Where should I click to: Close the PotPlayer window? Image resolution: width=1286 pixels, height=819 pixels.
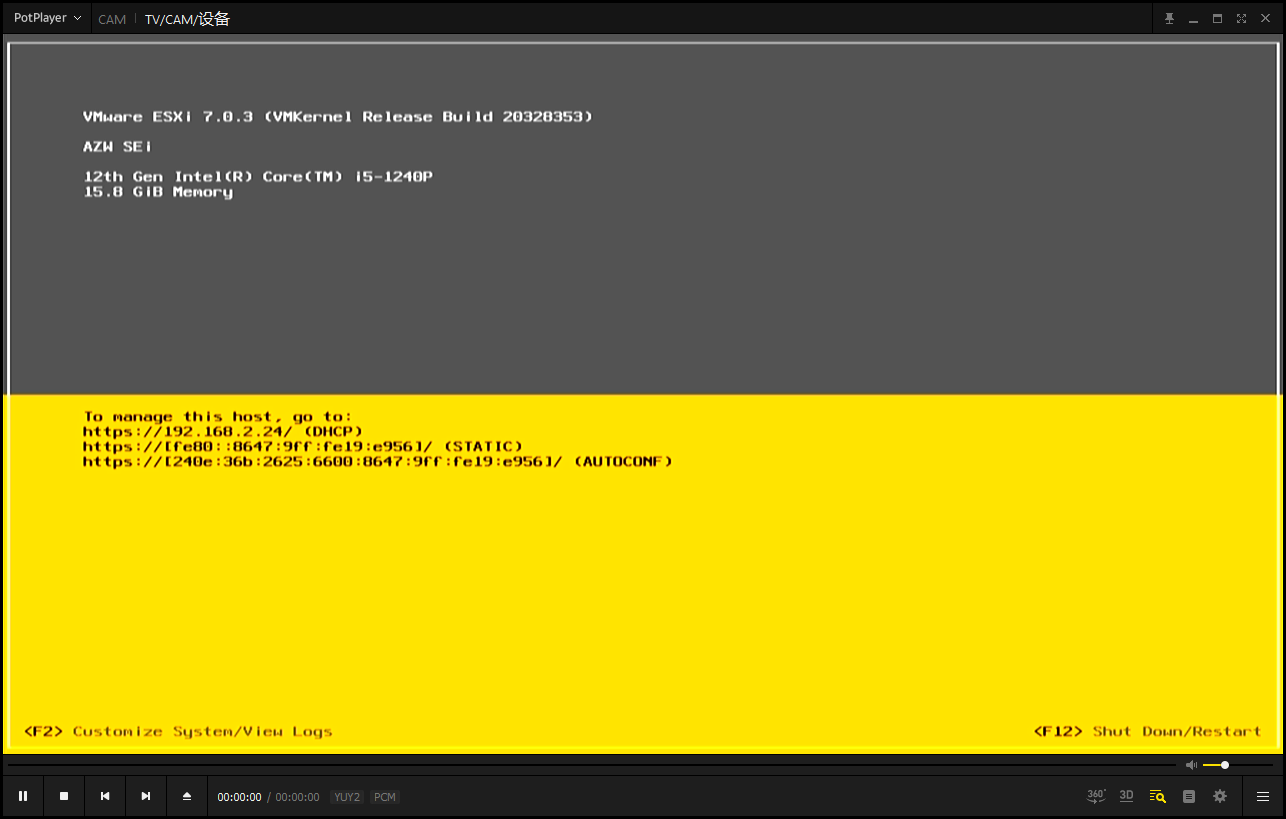tap(1266, 18)
